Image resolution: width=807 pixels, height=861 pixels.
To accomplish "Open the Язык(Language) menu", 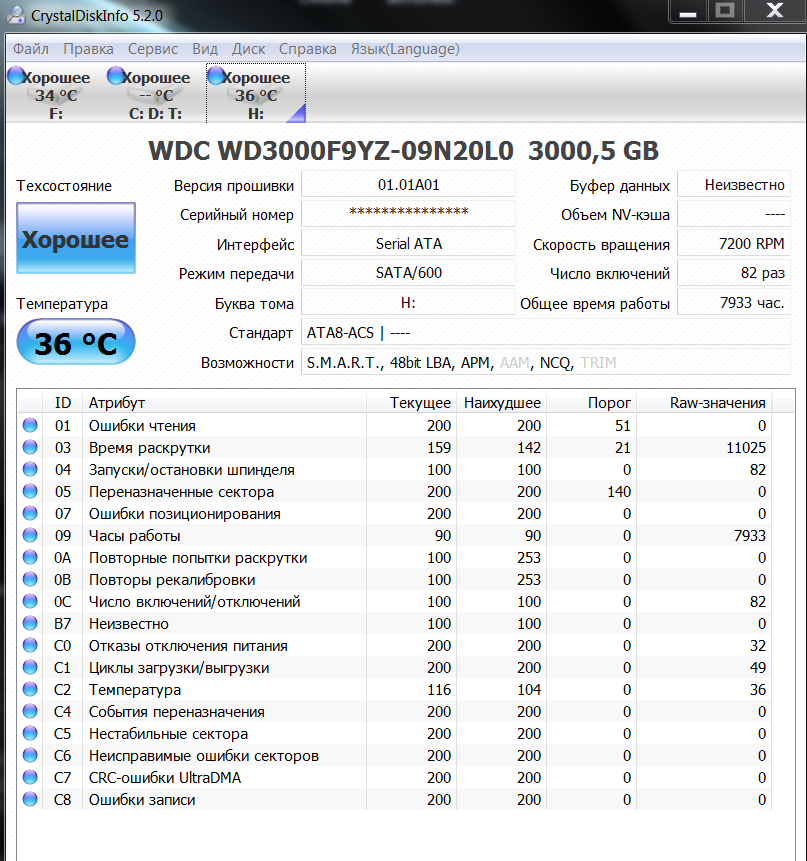I will (405, 49).
